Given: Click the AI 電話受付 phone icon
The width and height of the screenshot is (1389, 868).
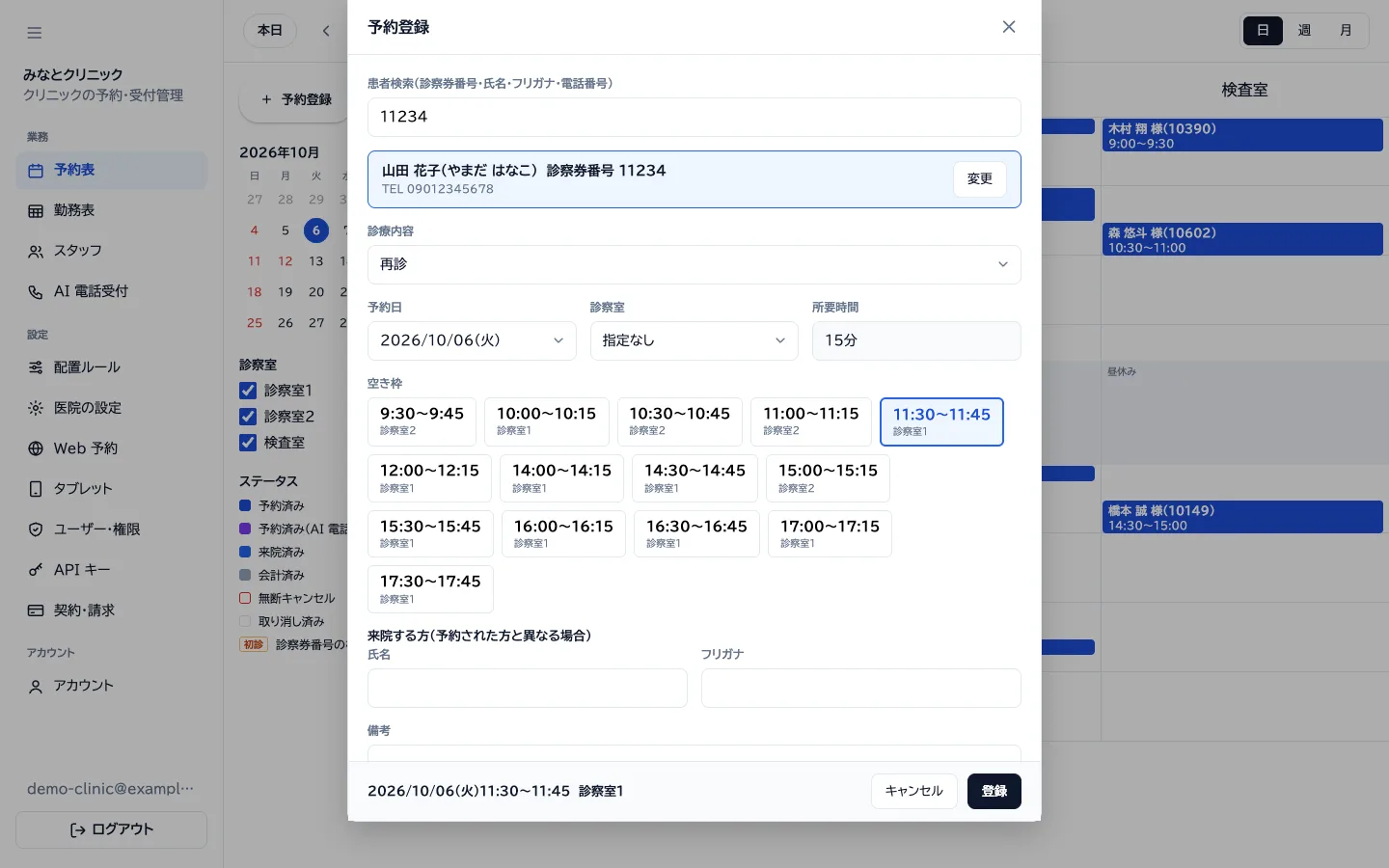Looking at the screenshot, I should coord(36,292).
